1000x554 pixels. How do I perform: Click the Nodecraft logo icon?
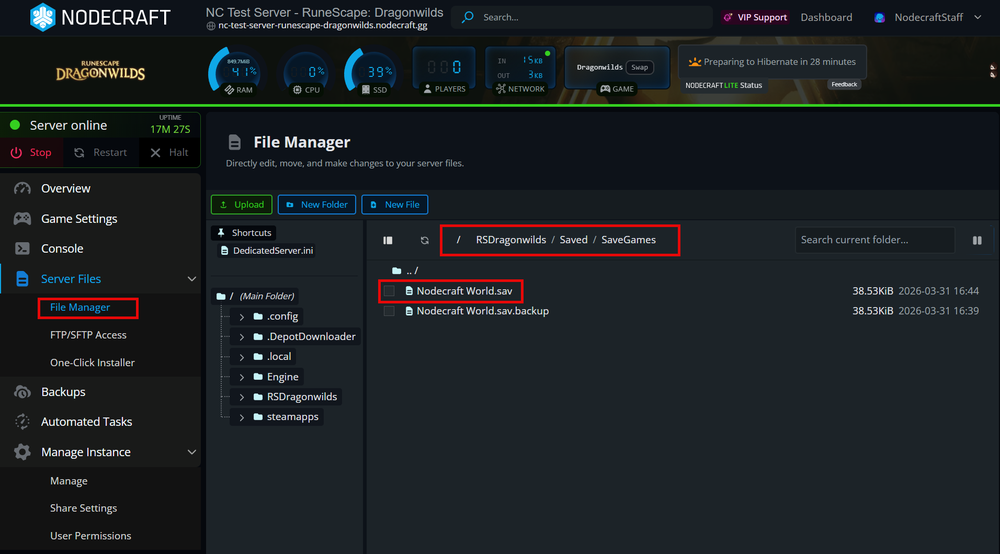[43, 17]
